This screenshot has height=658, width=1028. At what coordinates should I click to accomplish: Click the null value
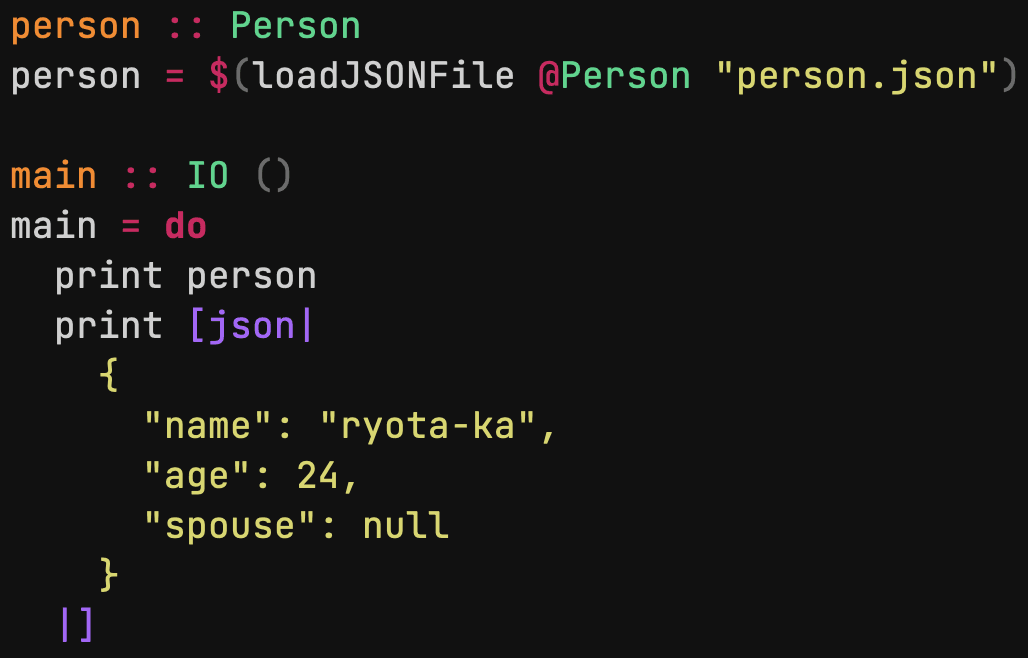click(x=406, y=525)
